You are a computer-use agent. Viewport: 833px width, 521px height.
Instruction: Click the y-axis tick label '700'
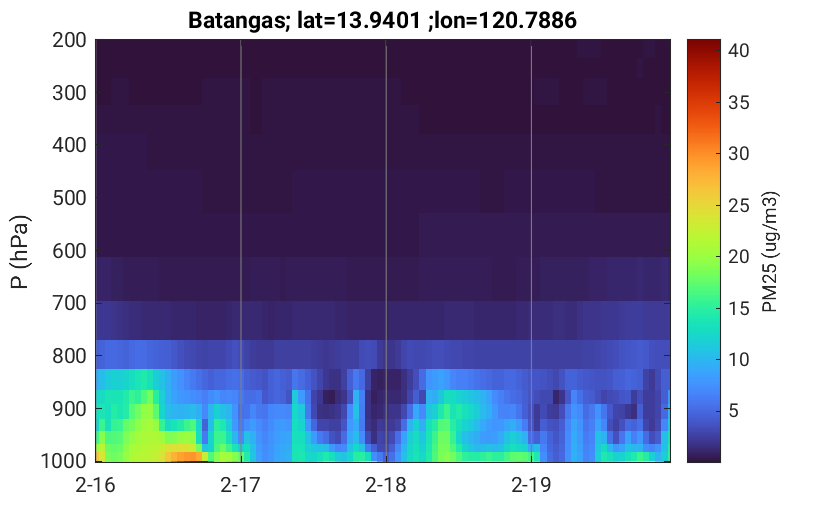coord(69,303)
